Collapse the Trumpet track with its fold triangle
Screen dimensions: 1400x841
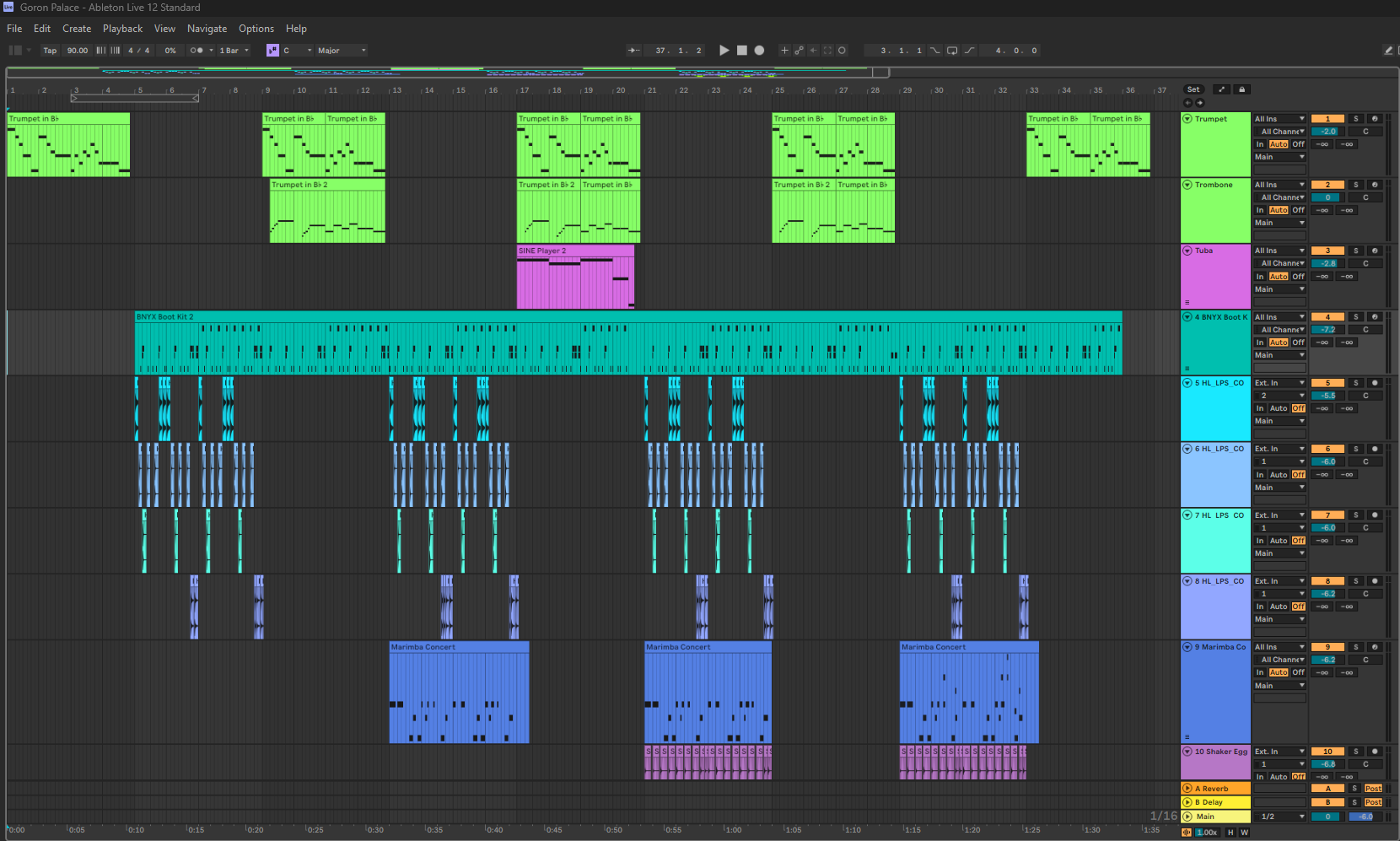coord(1187,119)
